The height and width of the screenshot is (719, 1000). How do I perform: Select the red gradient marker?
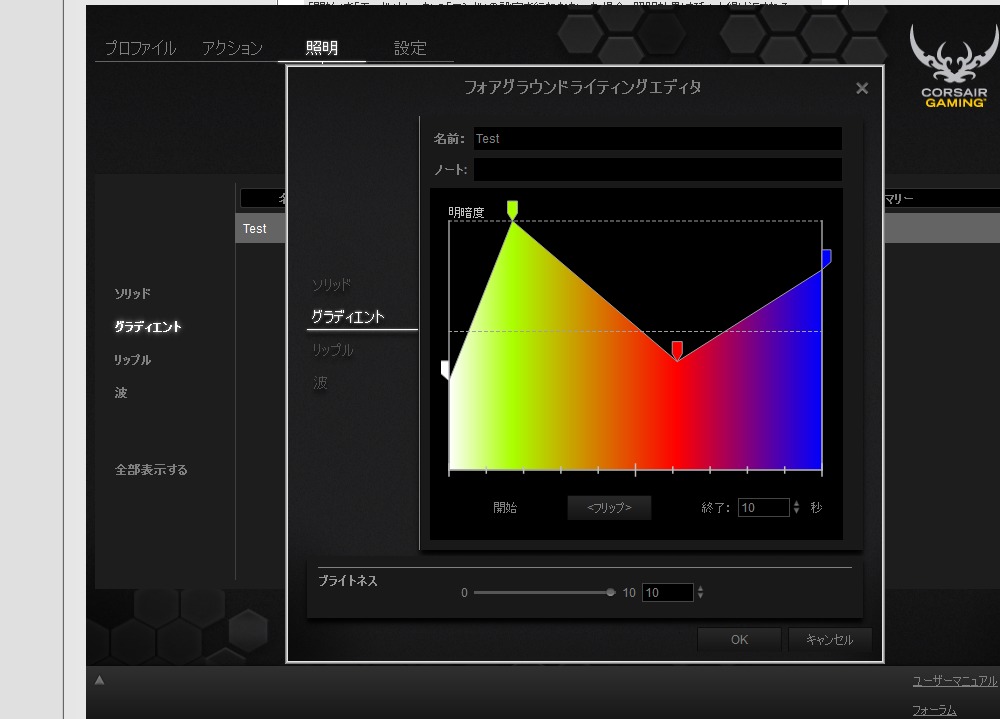(x=677, y=350)
